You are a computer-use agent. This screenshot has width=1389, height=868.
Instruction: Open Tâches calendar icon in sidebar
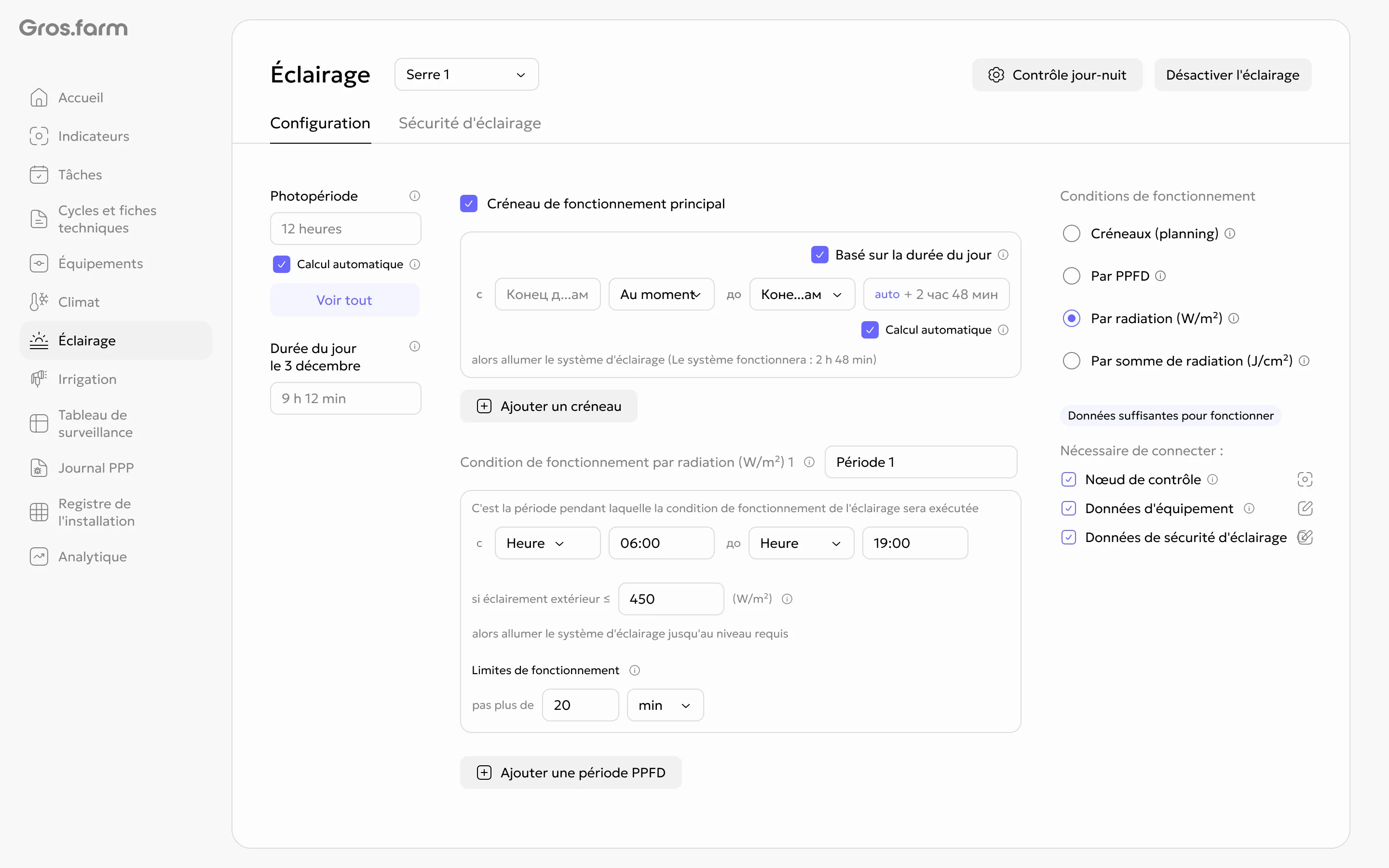tap(39, 175)
